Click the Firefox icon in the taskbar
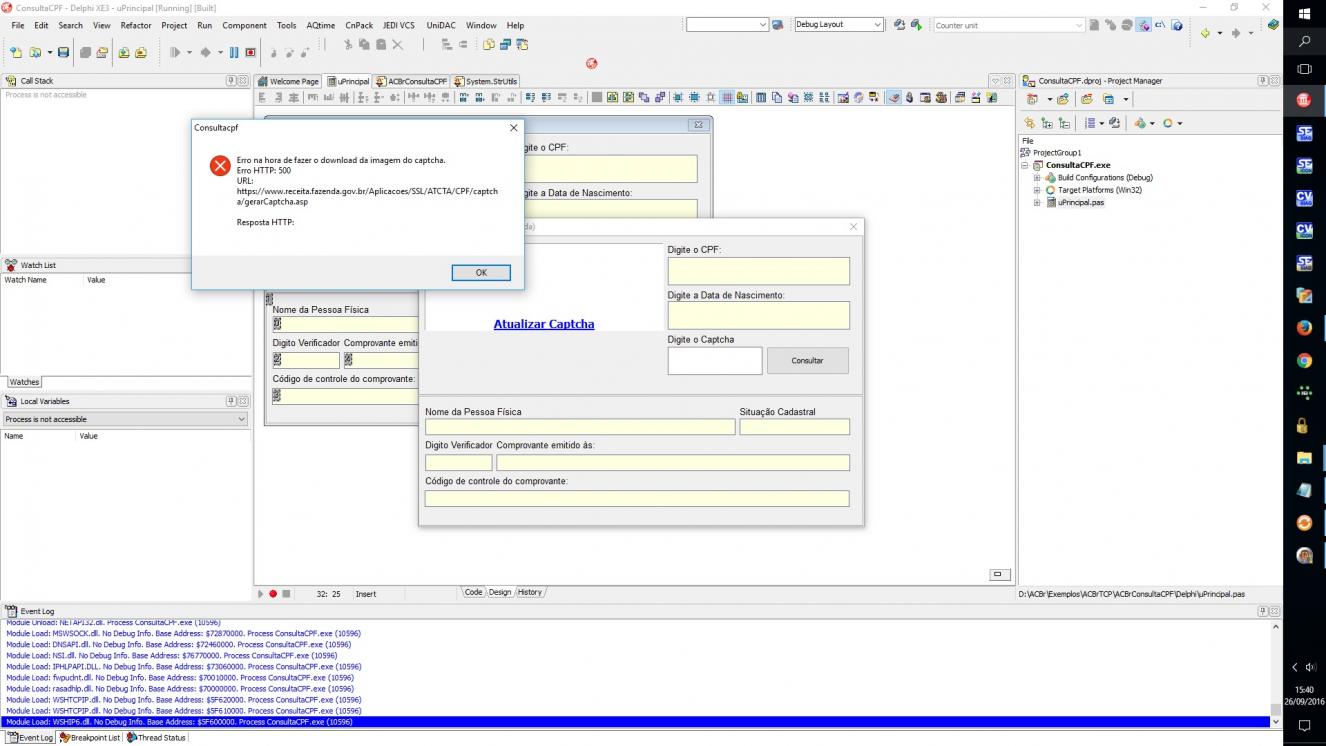 1304,327
